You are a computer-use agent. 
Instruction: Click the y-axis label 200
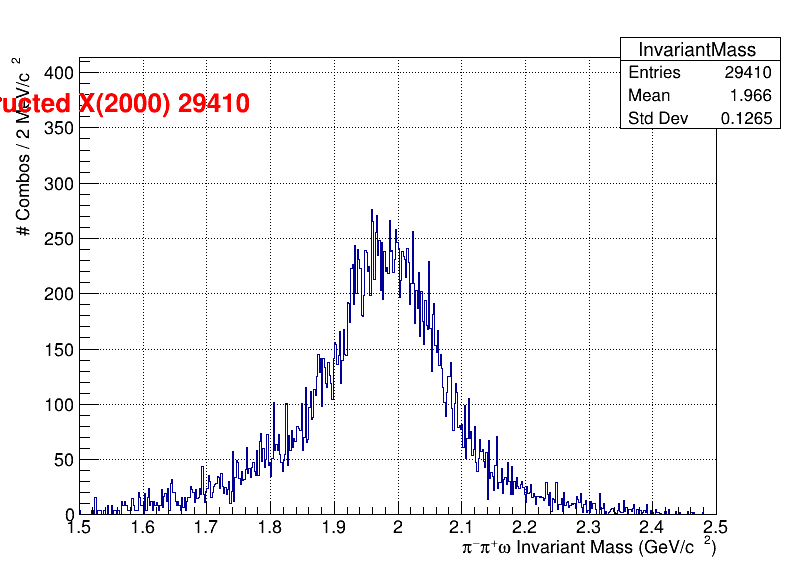(59, 294)
